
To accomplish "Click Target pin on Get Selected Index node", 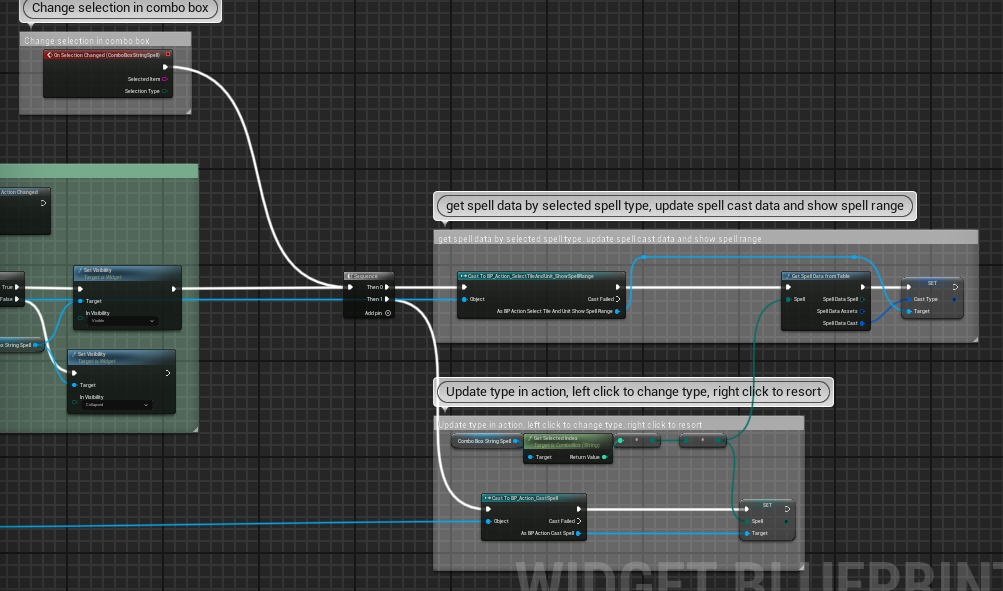I will [x=530, y=457].
